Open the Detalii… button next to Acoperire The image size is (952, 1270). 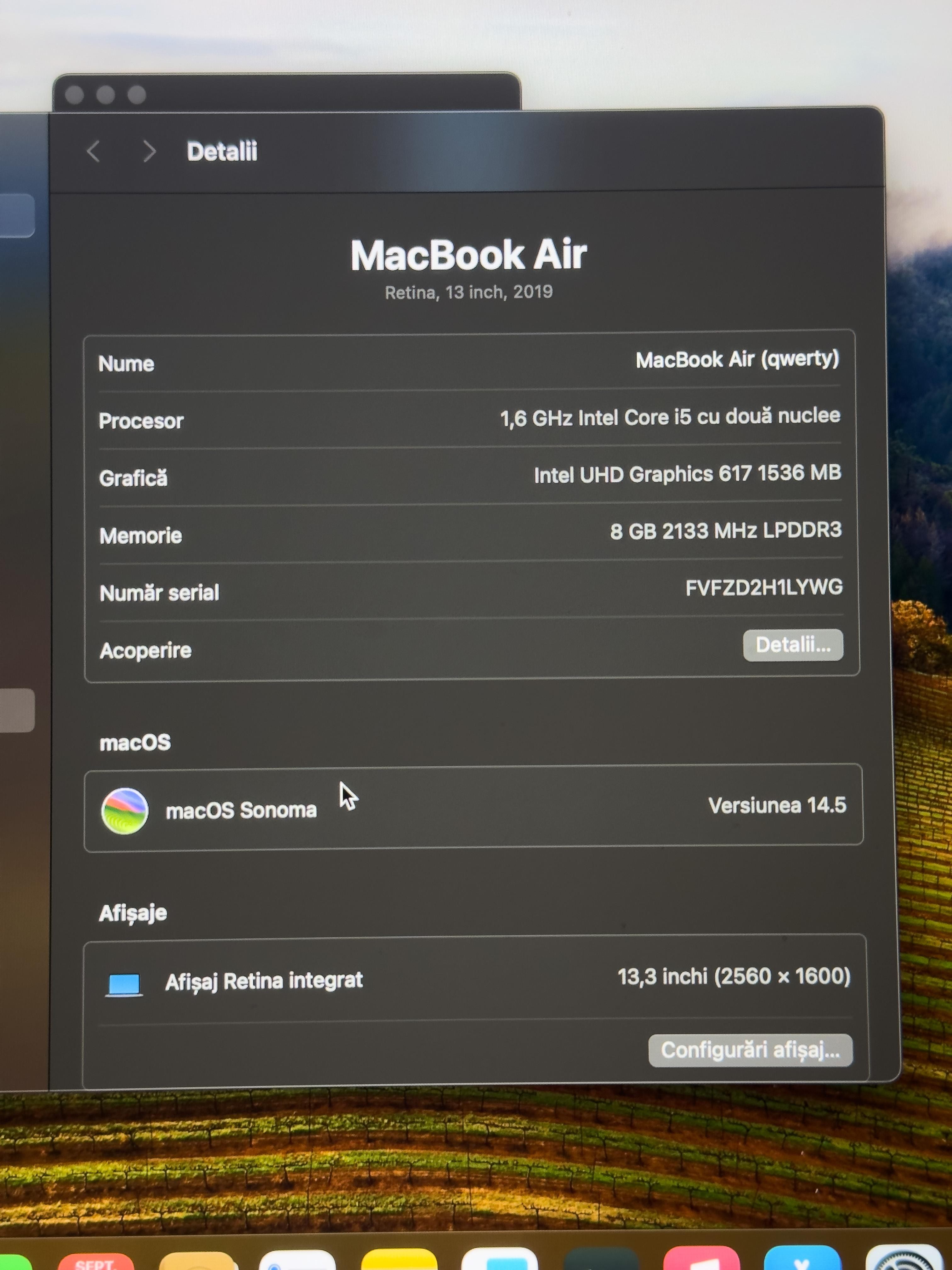click(792, 645)
